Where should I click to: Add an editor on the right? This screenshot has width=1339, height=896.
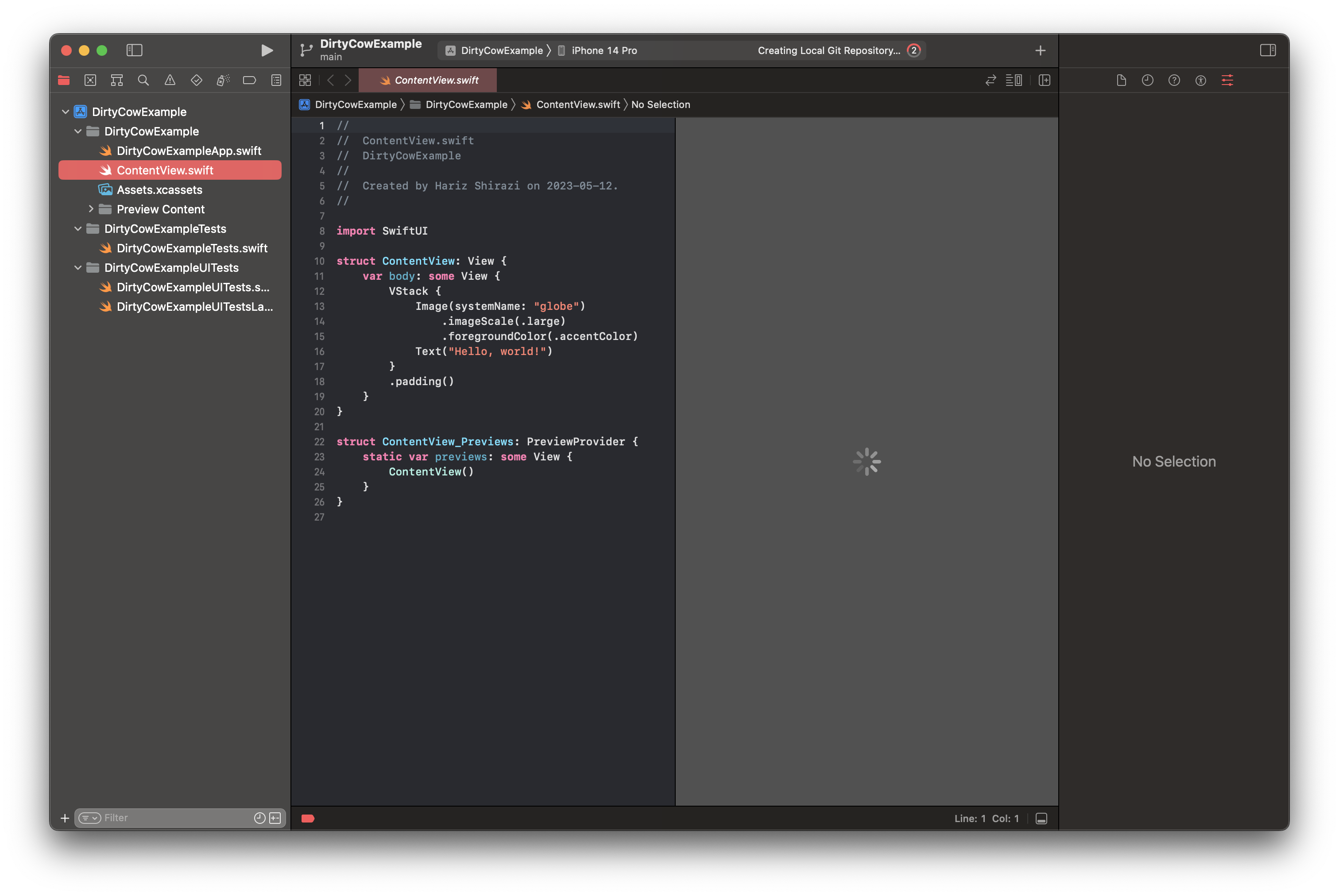coord(1044,80)
